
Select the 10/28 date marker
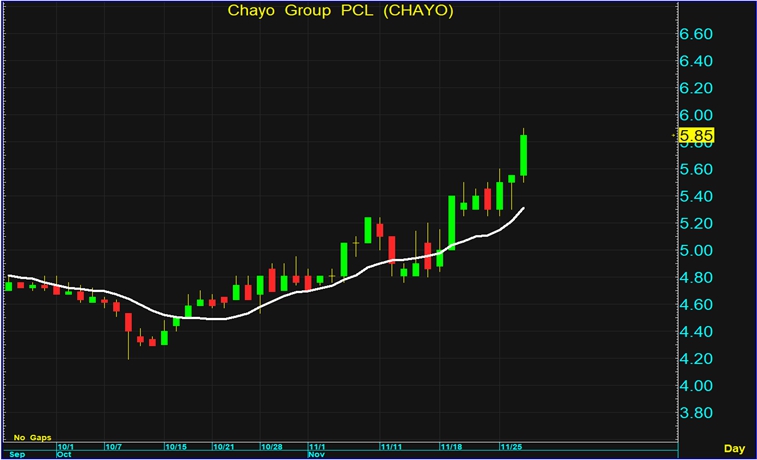(x=271, y=447)
